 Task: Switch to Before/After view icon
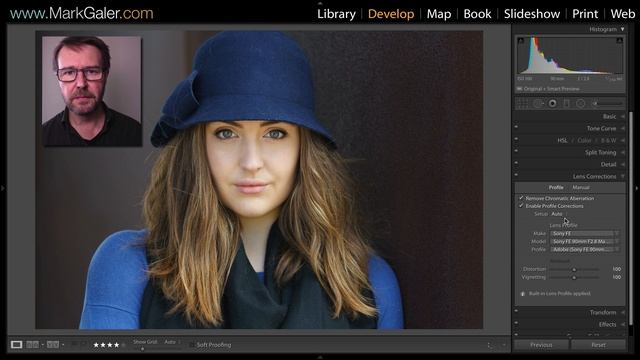point(53,344)
